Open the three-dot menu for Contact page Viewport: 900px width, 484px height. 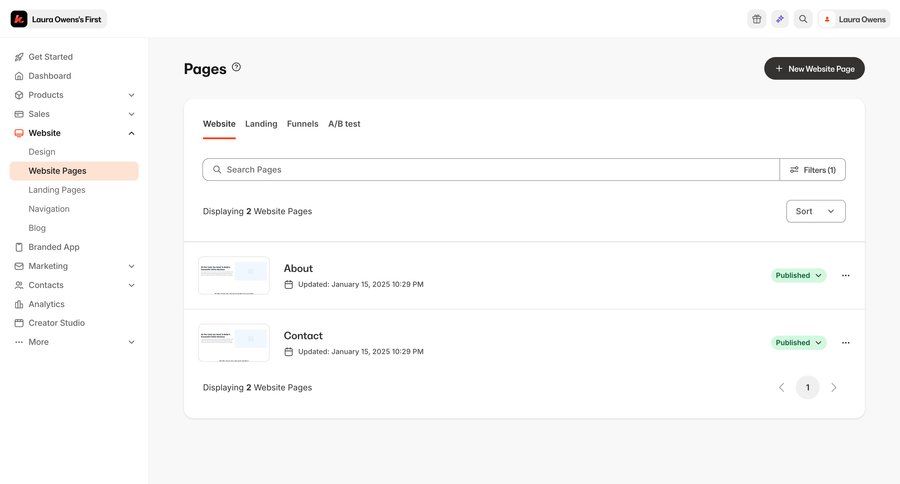pos(845,343)
